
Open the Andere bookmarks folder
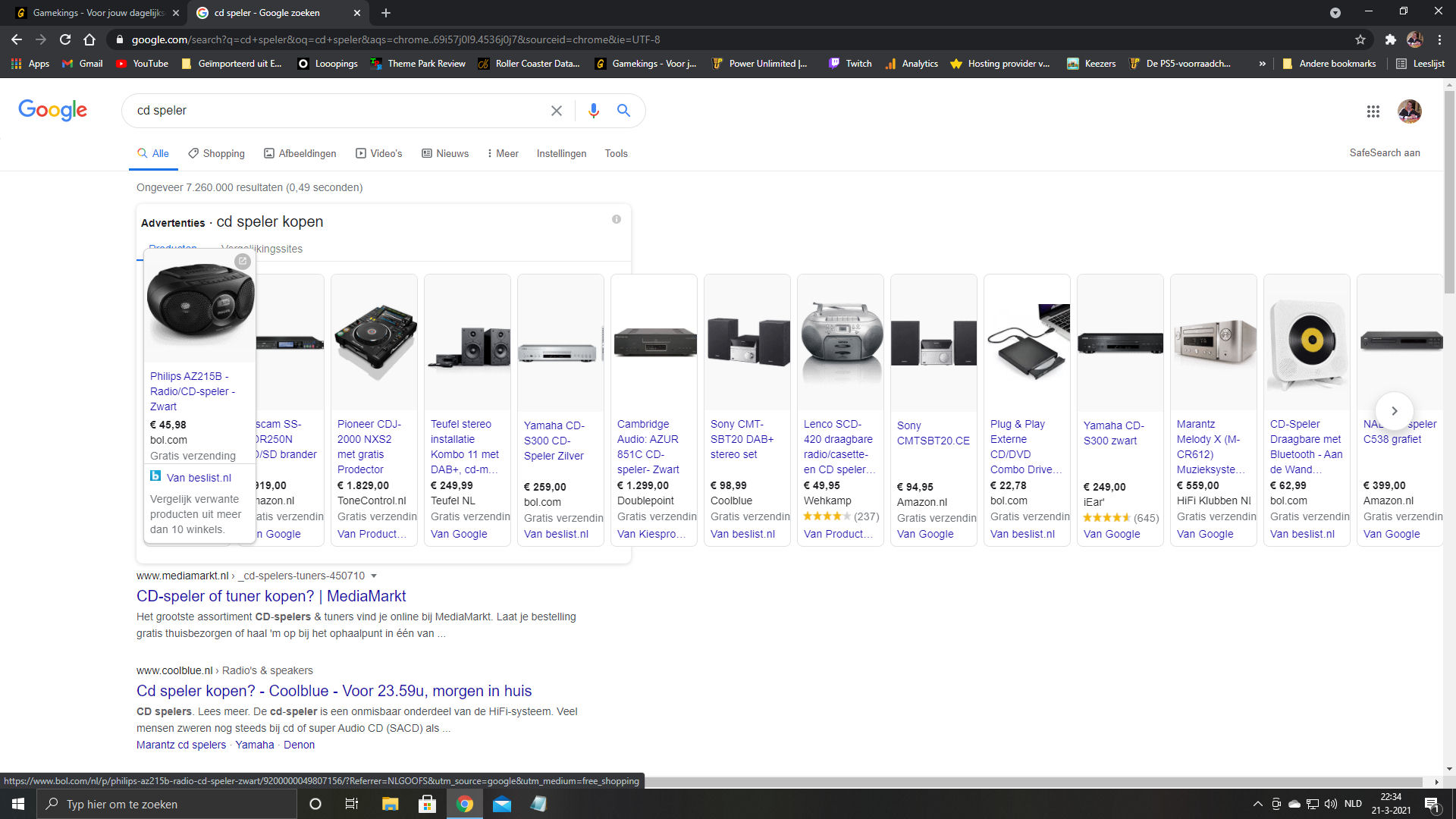tap(1329, 64)
